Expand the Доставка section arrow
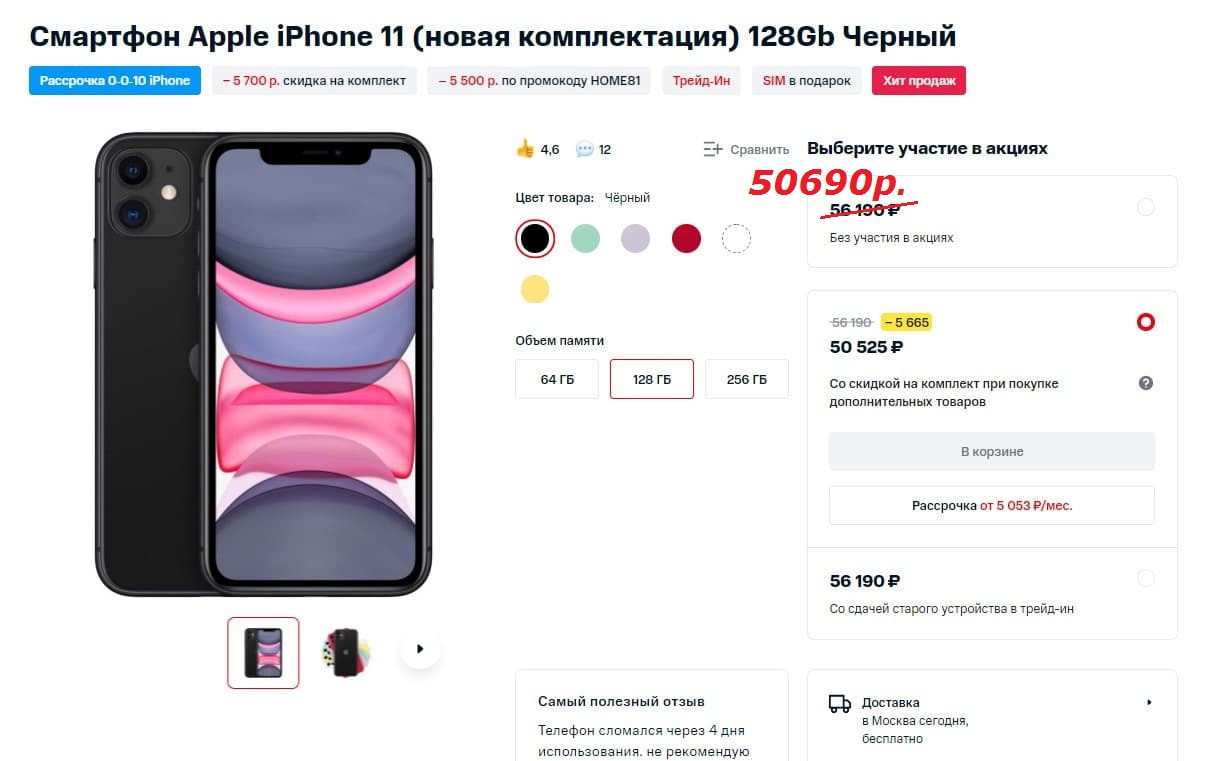 coord(1149,702)
